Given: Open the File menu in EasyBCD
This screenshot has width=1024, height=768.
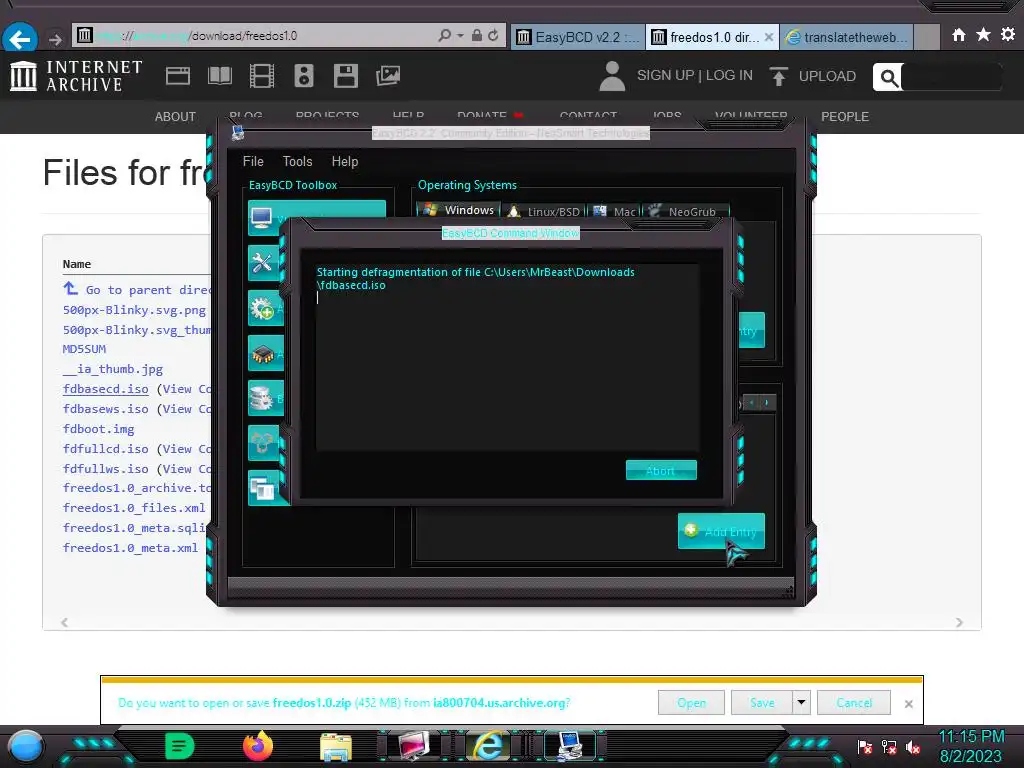Looking at the screenshot, I should [253, 161].
